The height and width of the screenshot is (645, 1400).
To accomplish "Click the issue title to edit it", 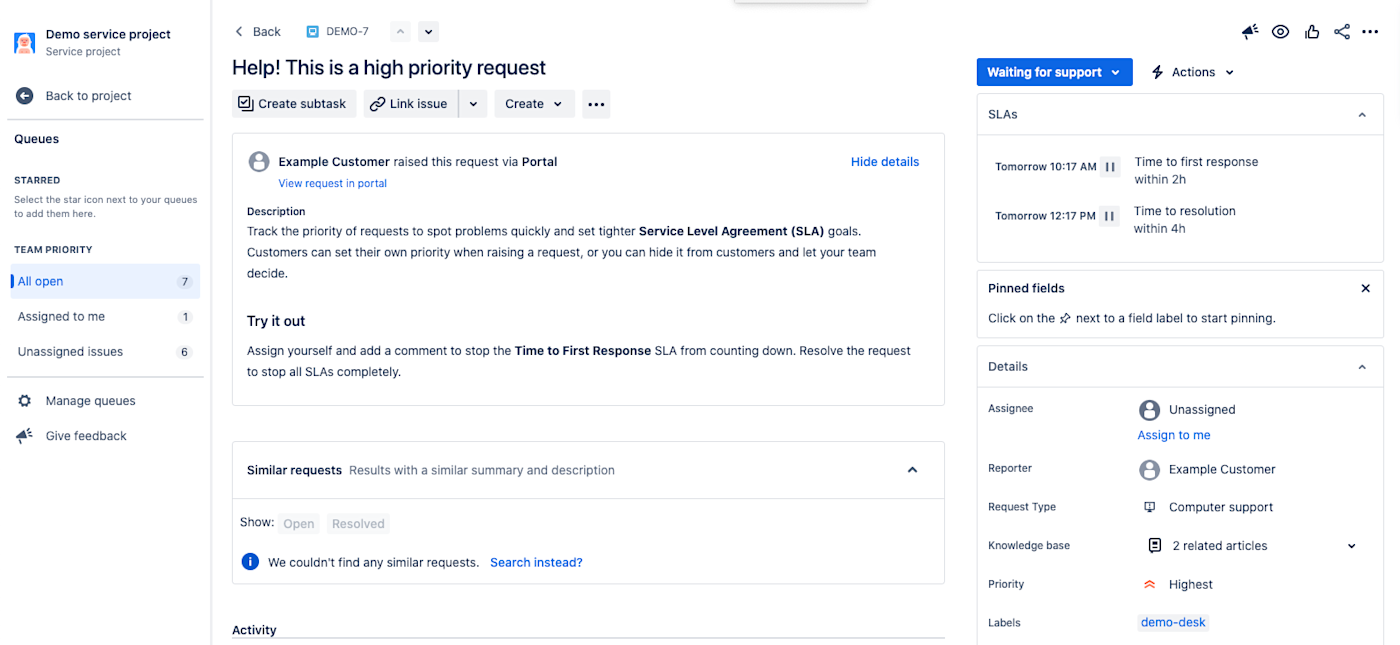I will 389,68.
